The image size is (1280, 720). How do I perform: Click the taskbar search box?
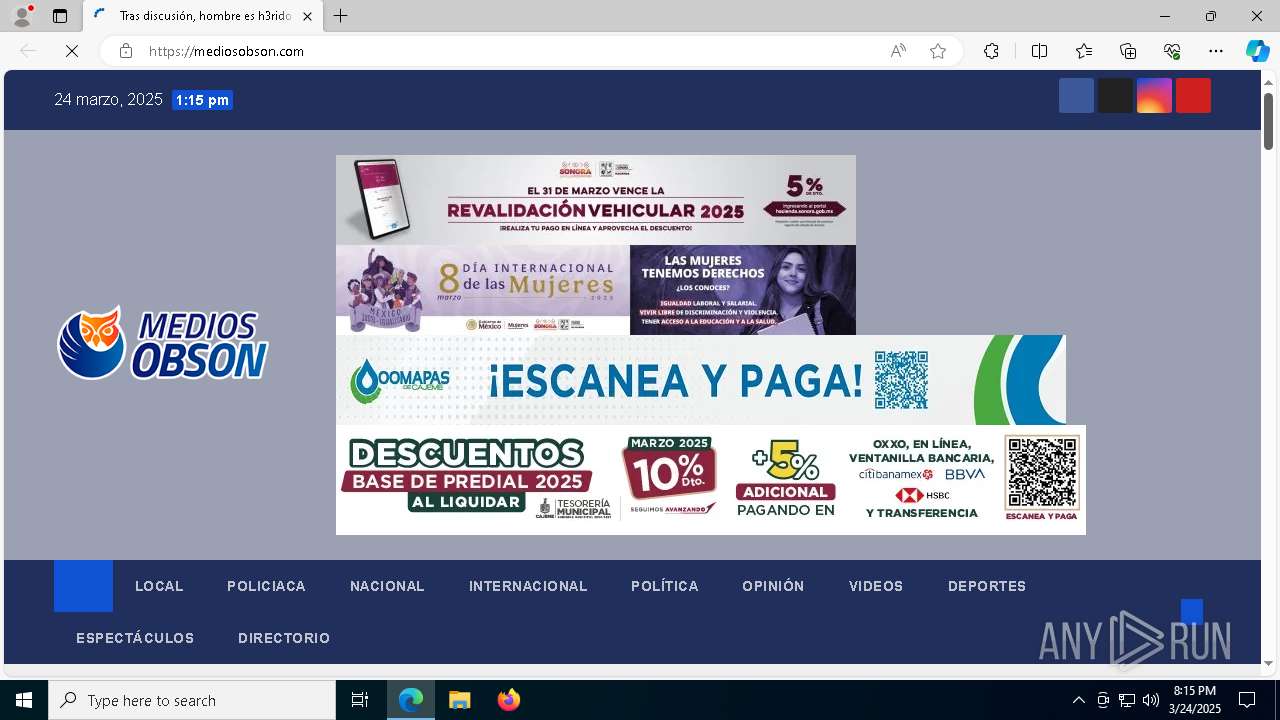click(x=192, y=700)
